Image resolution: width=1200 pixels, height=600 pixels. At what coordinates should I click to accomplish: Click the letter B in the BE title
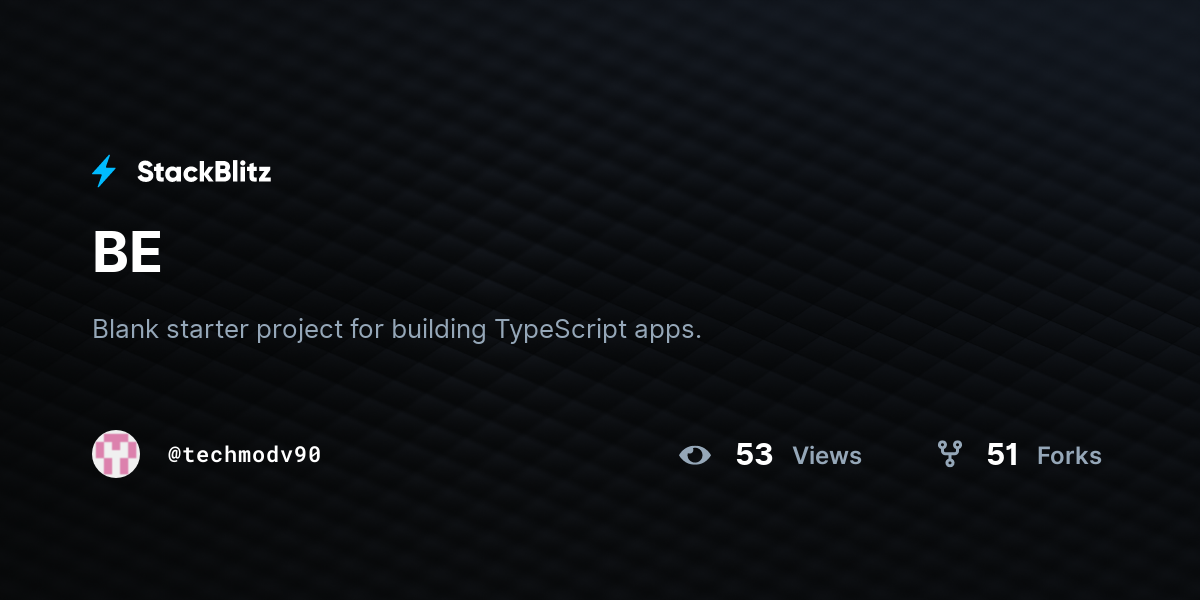point(110,254)
